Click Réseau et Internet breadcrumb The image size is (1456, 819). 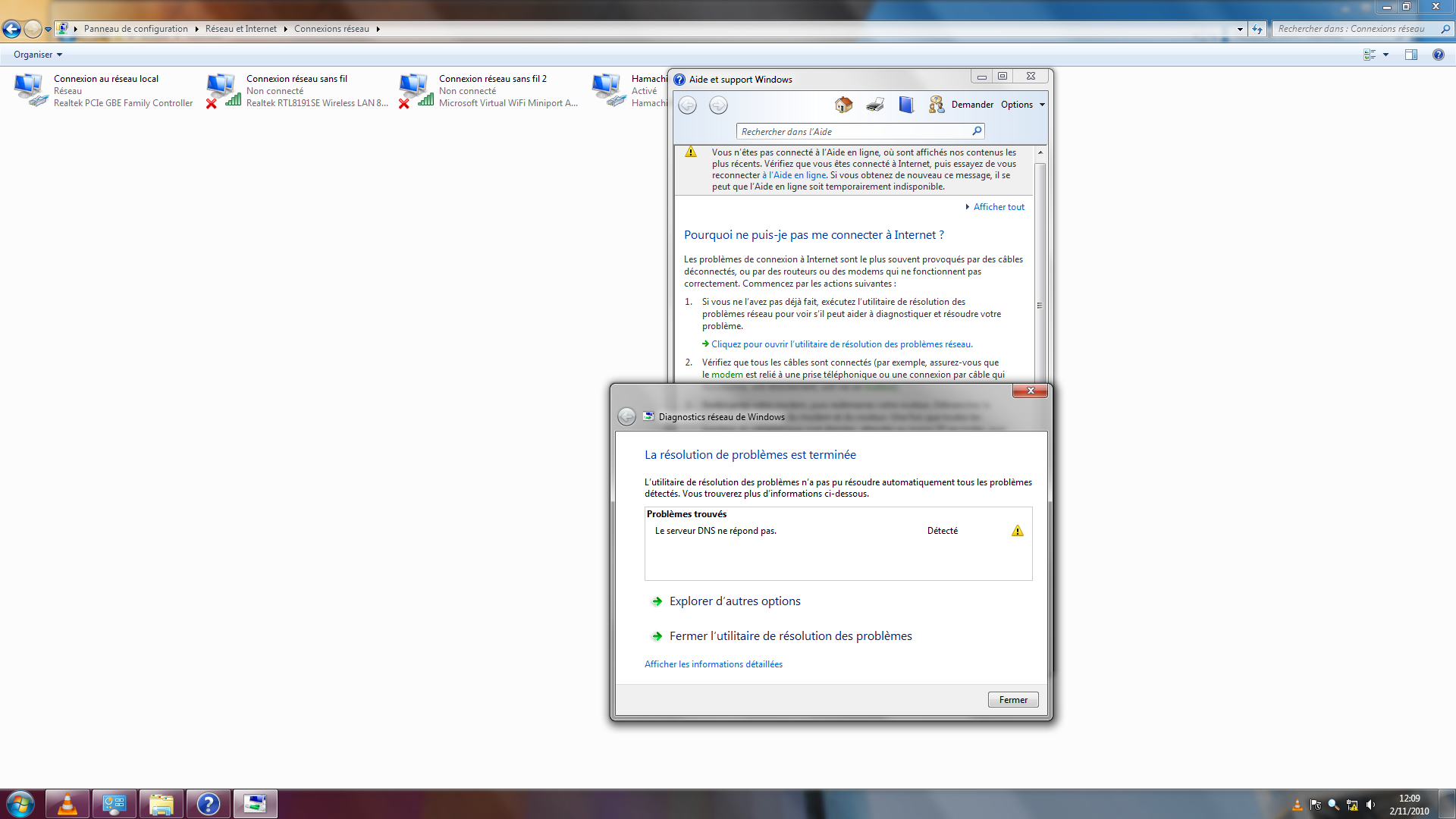(240, 29)
